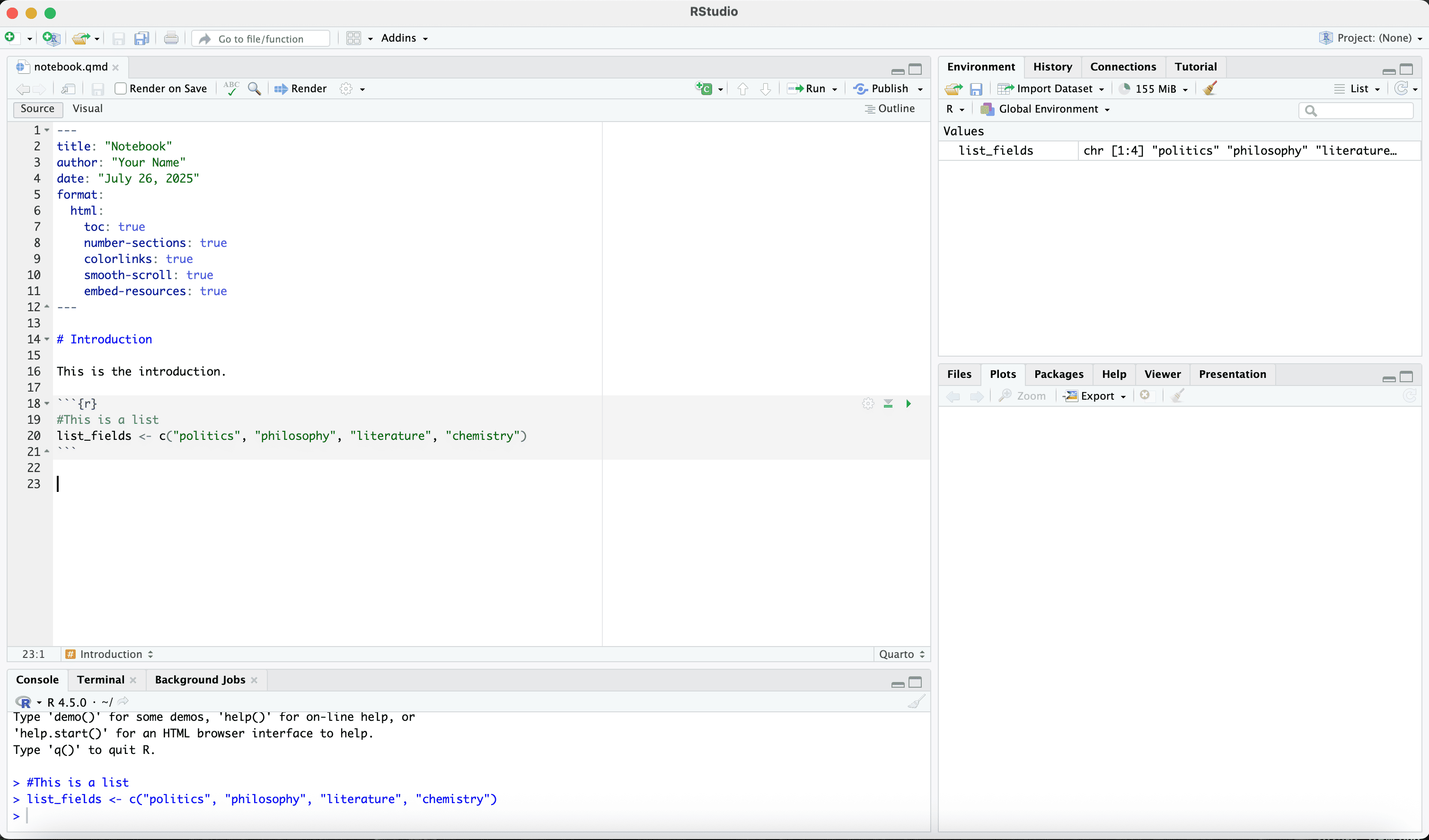This screenshot has width=1429, height=840.
Task: Click the environment clear objects broom
Action: [x=1209, y=88]
